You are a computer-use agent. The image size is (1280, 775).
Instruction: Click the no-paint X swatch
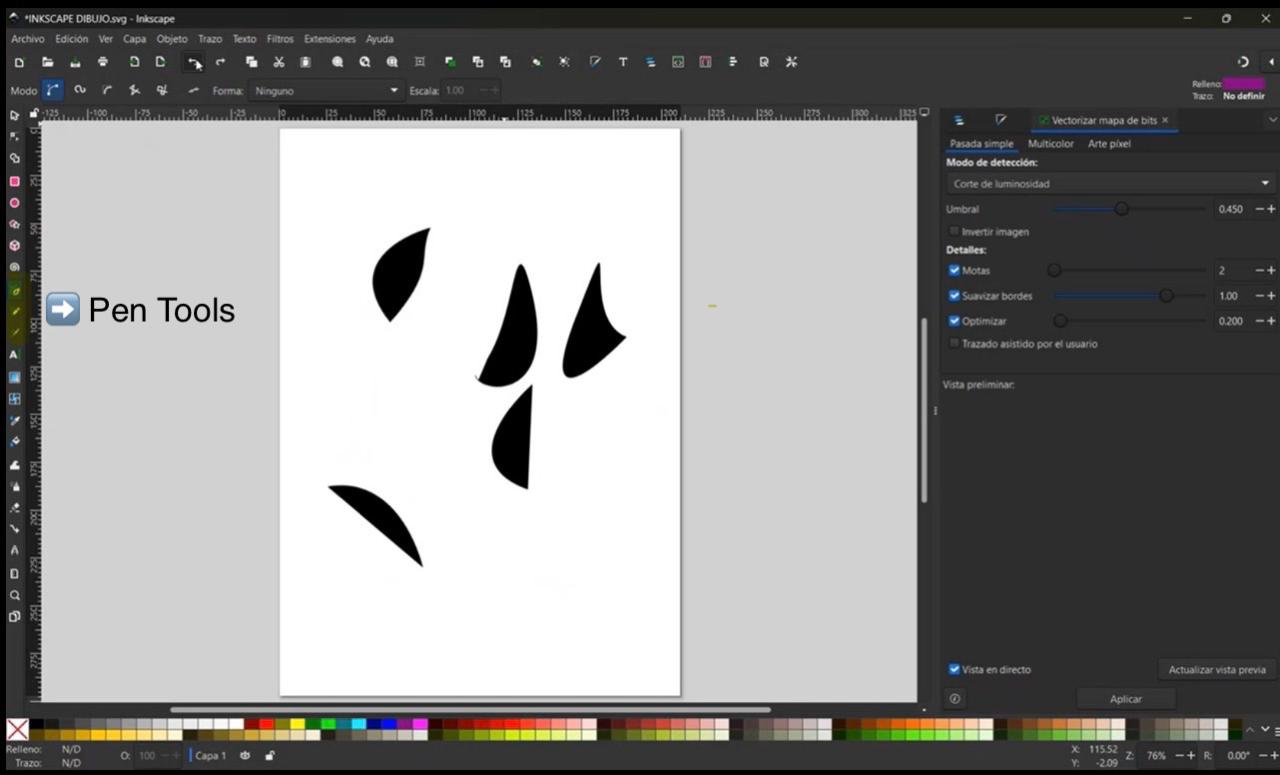(18, 730)
